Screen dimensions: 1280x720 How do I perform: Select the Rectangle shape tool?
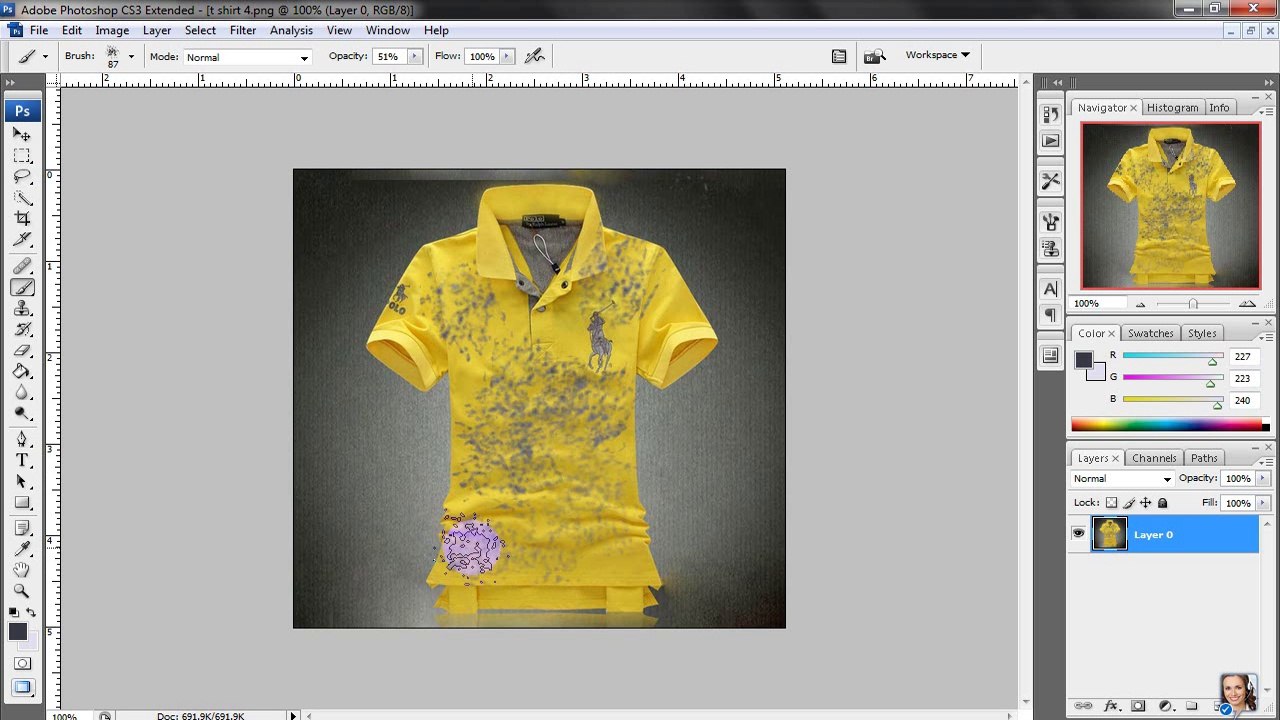[22, 502]
